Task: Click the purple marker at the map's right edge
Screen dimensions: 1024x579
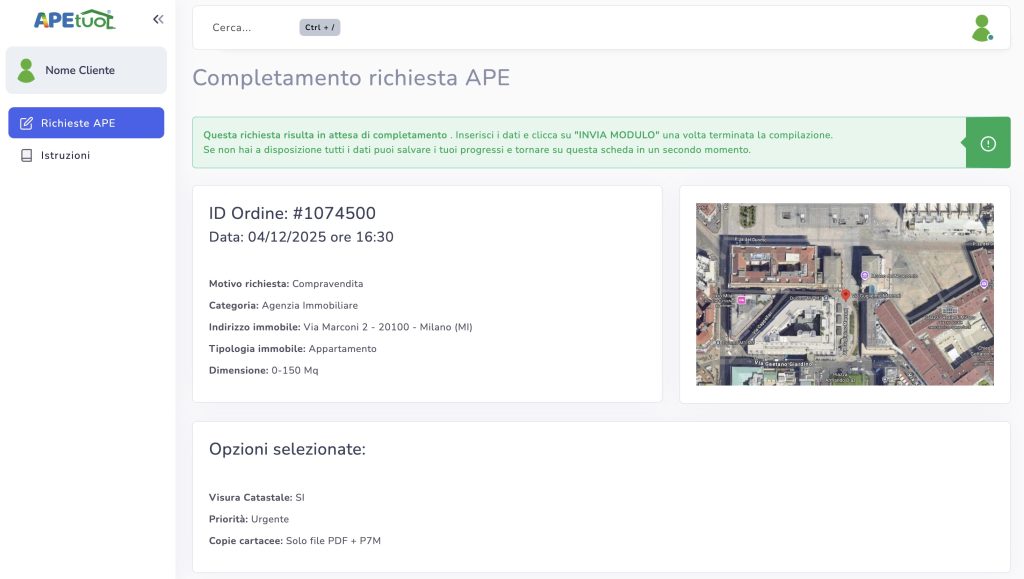Action: [982, 285]
